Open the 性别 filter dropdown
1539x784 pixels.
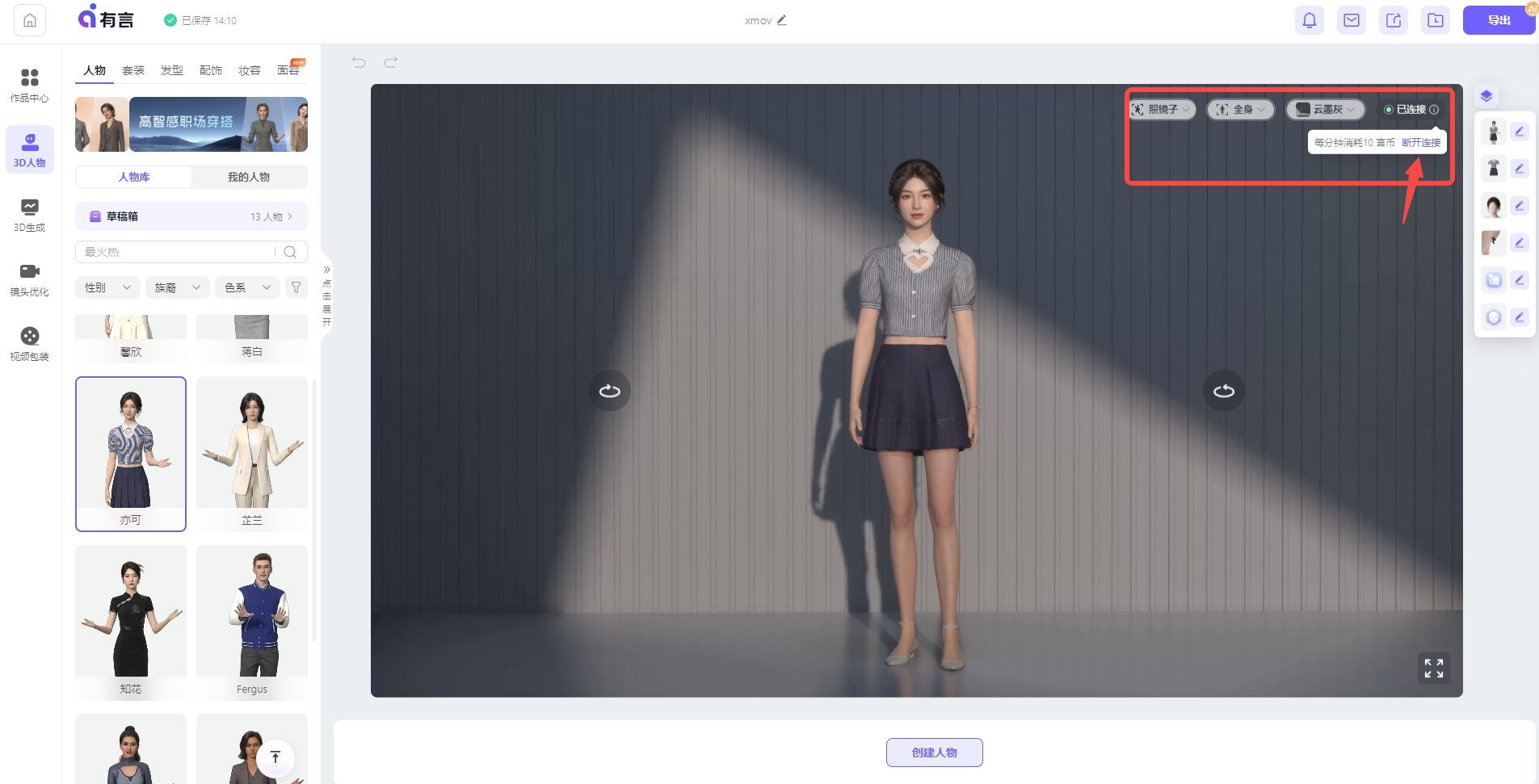click(x=107, y=287)
